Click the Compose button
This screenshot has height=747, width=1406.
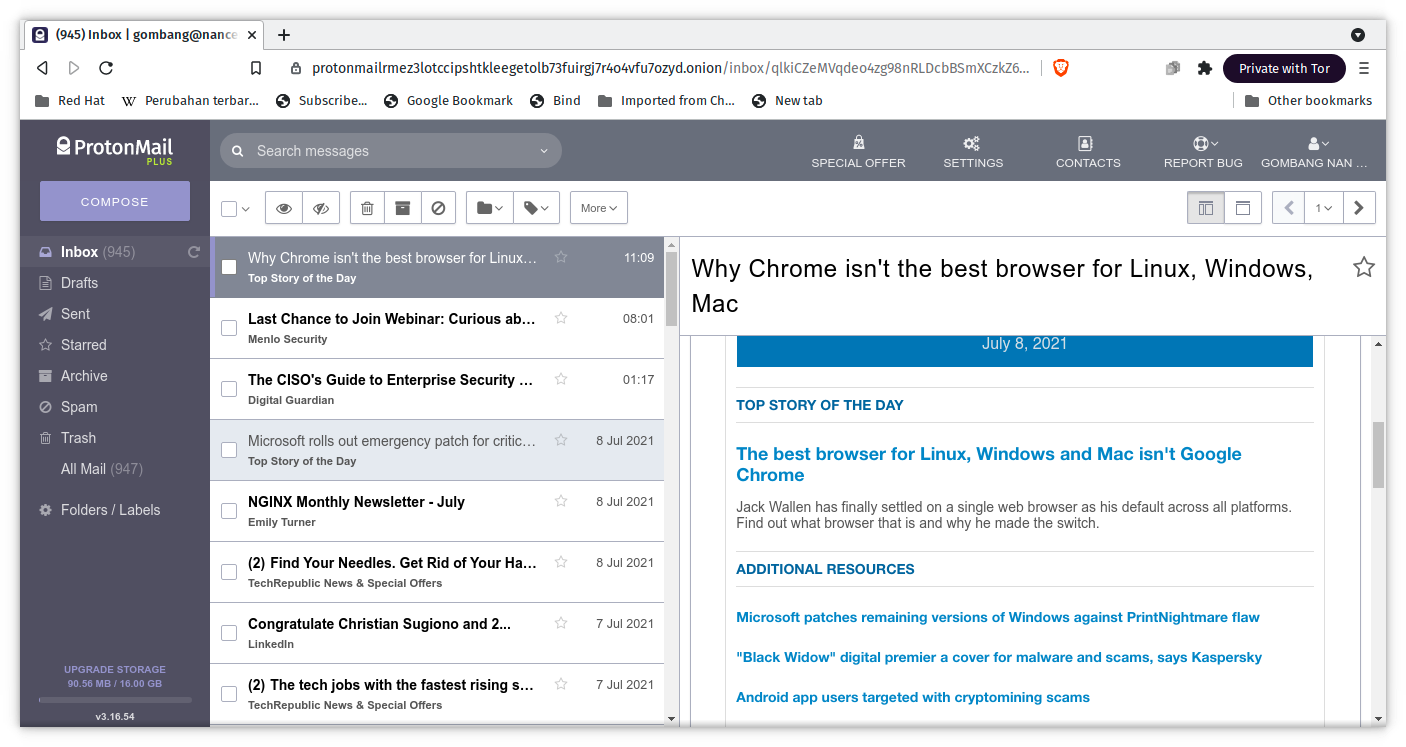pyautogui.click(x=115, y=201)
